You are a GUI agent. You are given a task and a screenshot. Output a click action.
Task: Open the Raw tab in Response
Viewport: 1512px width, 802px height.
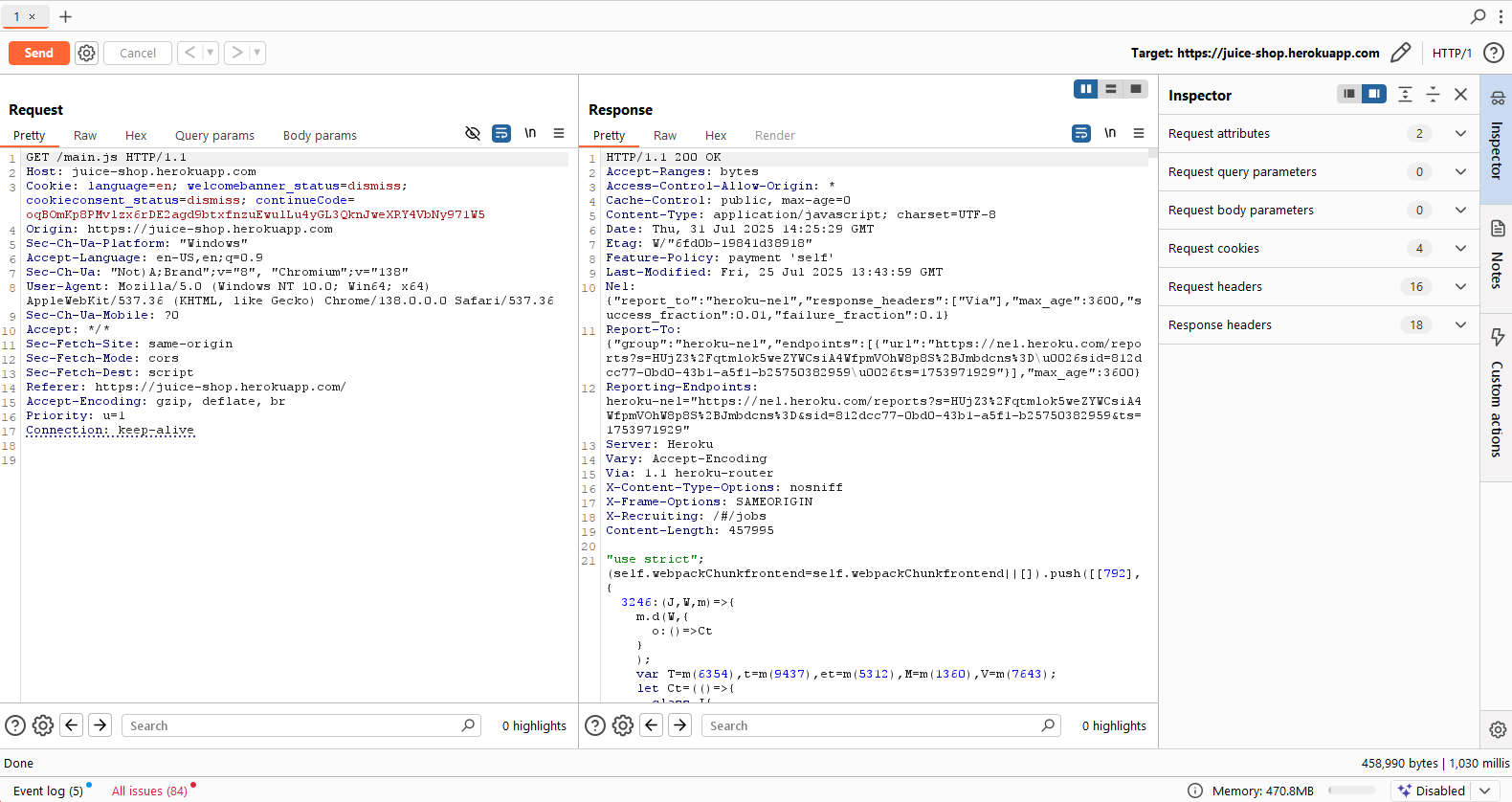[665, 136]
